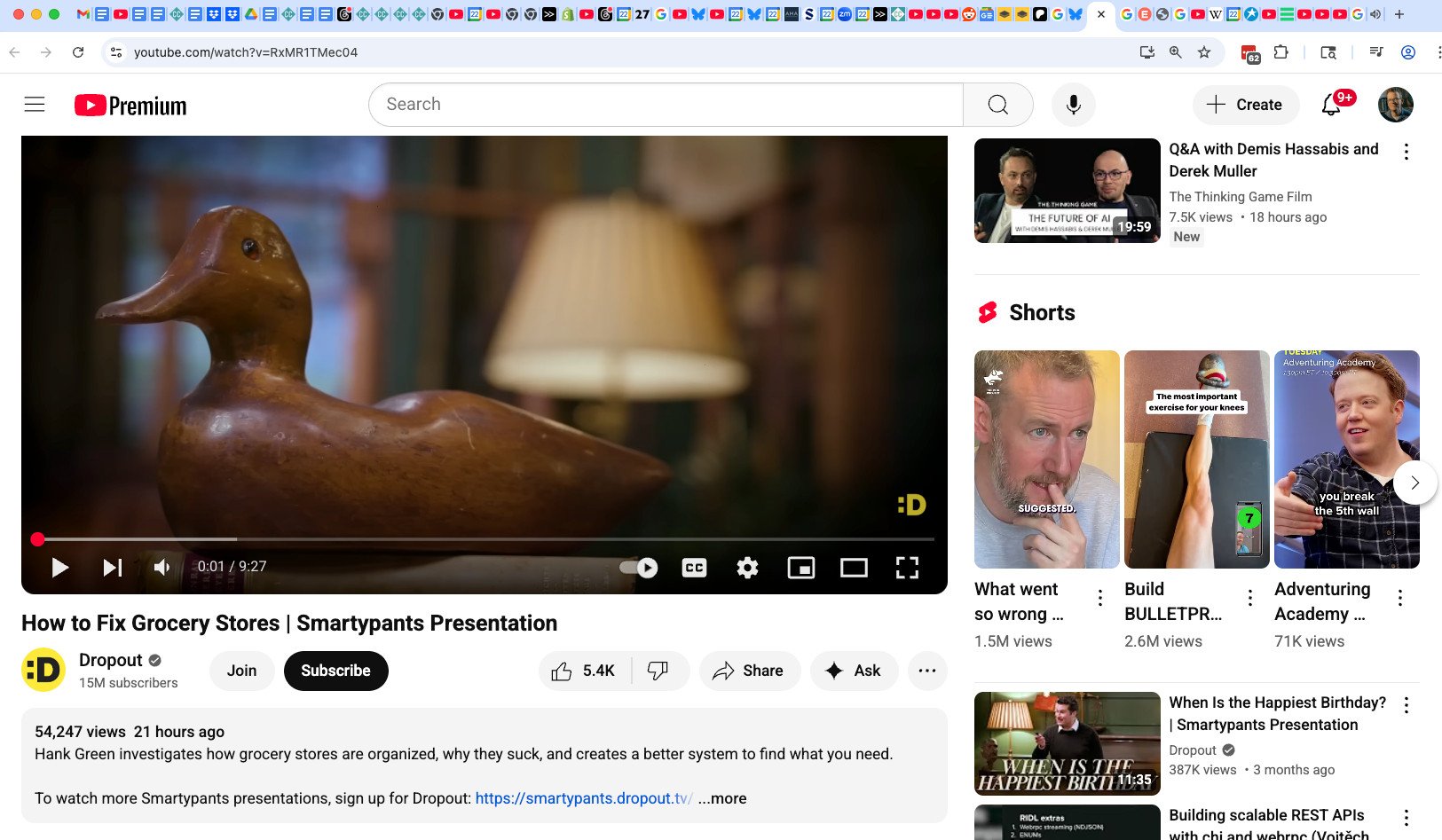Subscribe to Dropout

click(x=335, y=671)
